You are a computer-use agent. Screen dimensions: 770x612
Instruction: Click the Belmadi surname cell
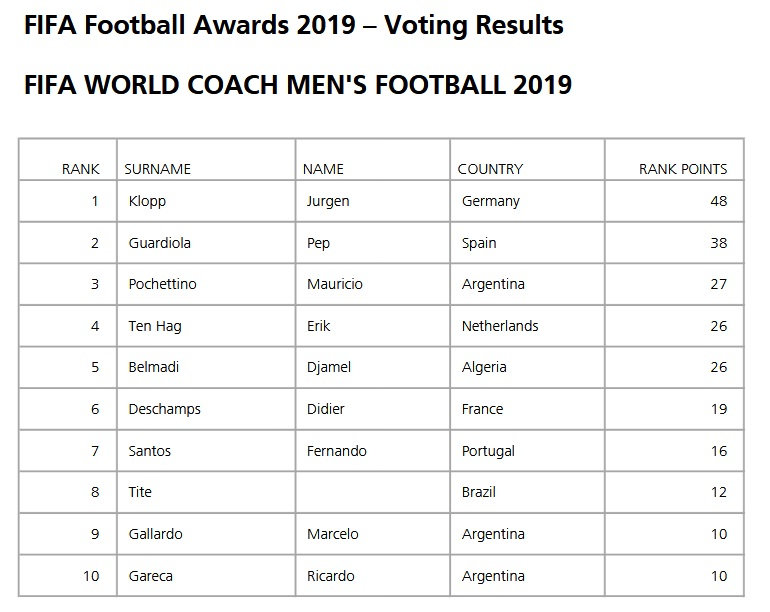(x=154, y=367)
